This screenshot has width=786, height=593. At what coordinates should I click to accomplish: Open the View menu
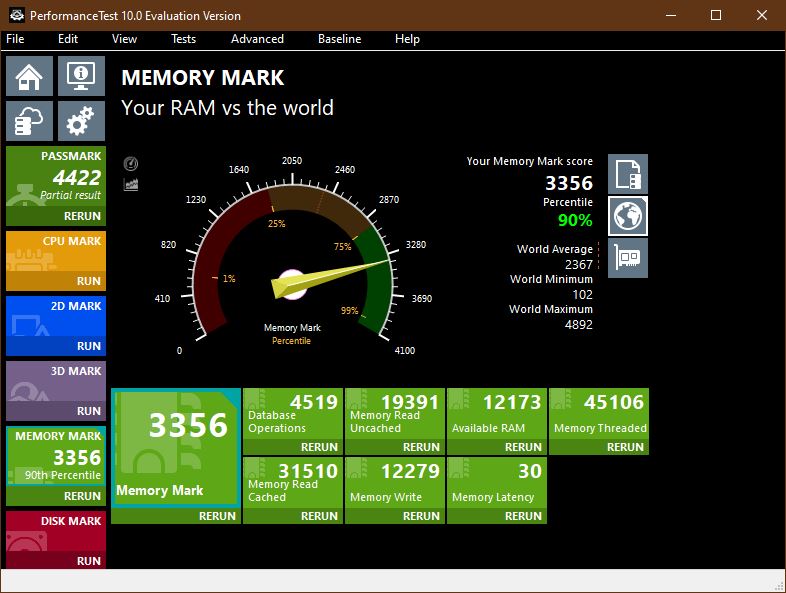coord(124,39)
